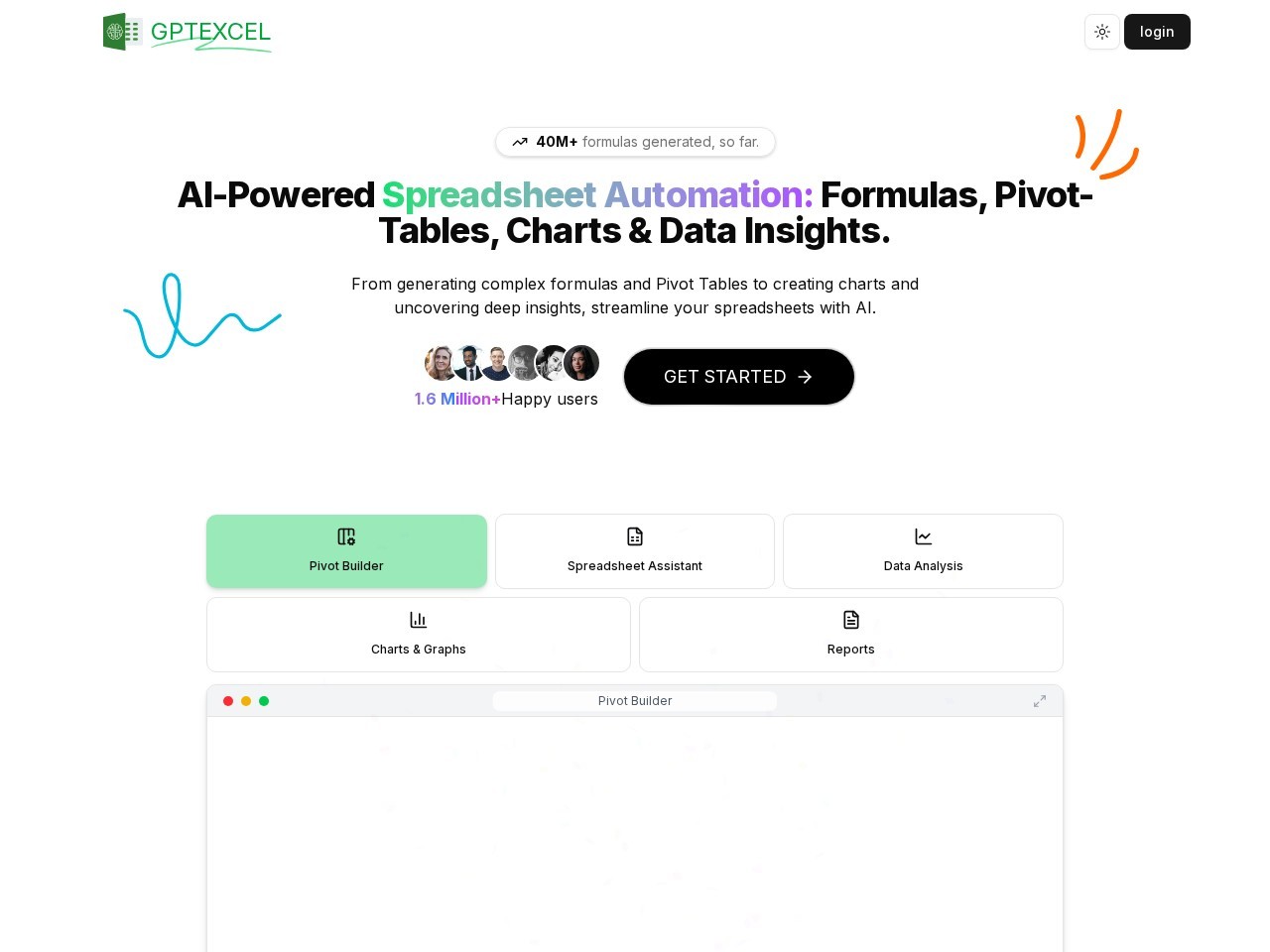Image resolution: width=1270 pixels, height=952 pixels.
Task: Click the Data Analysis line chart icon
Action: (924, 536)
